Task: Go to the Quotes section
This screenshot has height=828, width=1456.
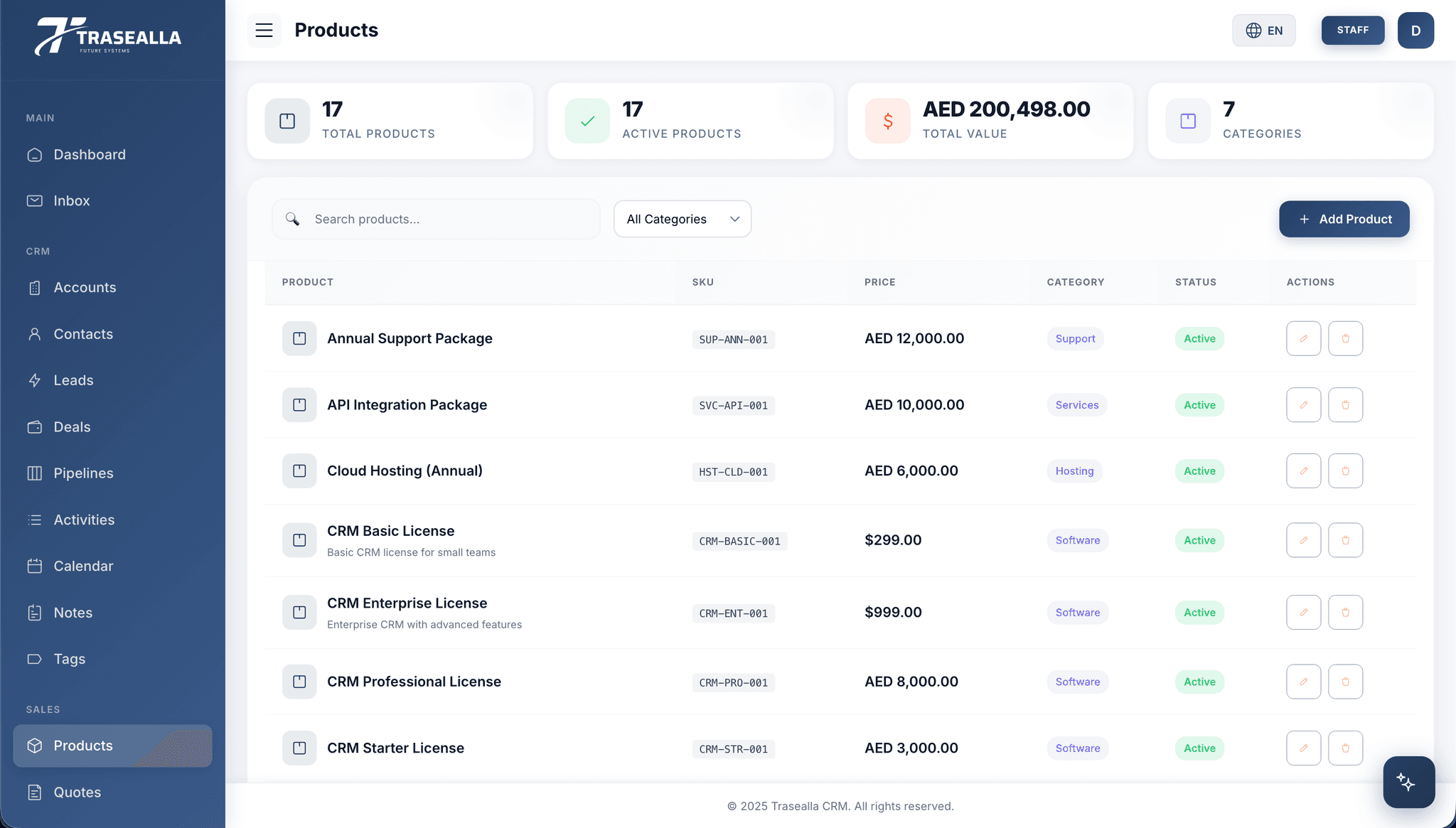Action: [77, 792]
